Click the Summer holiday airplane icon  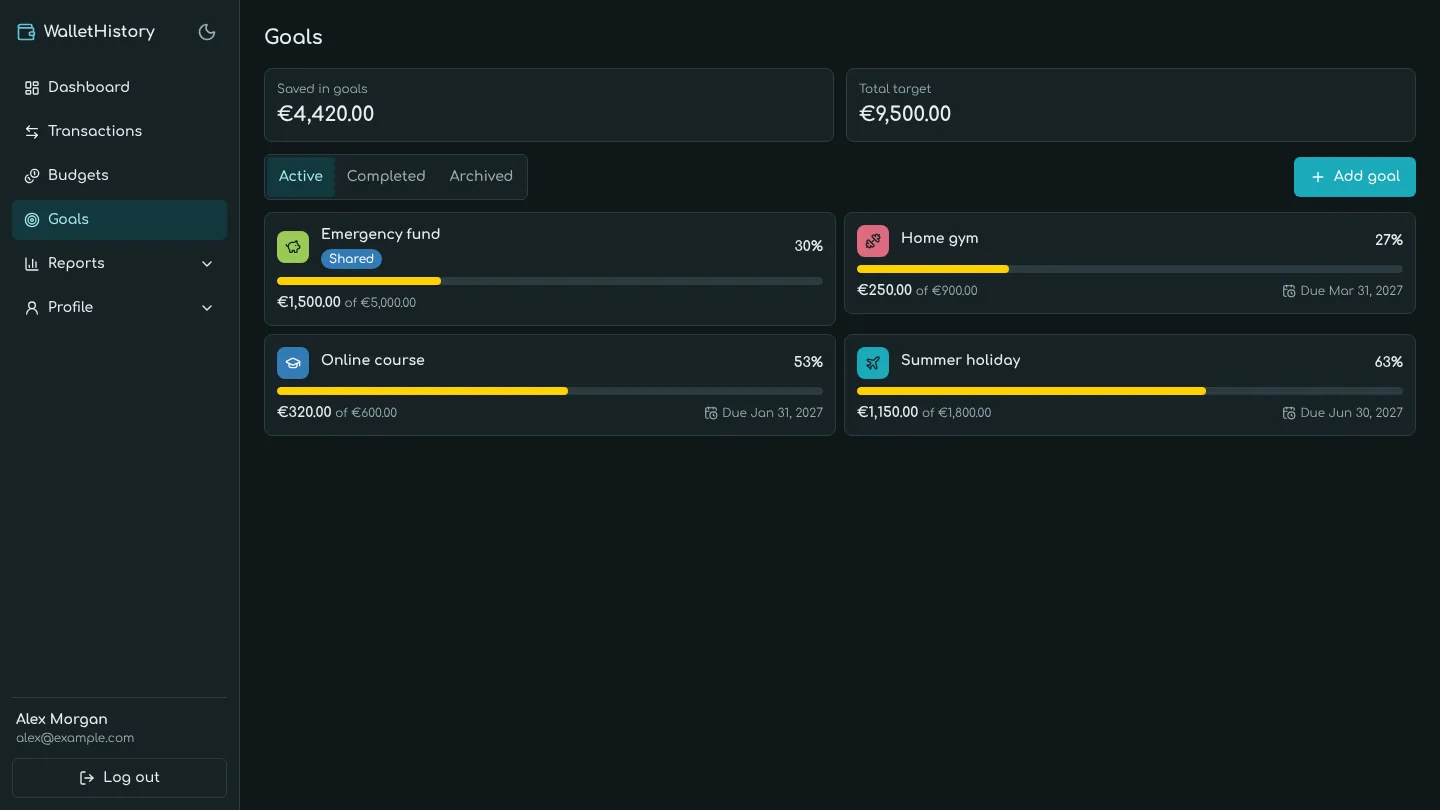(x=873, y=363)
